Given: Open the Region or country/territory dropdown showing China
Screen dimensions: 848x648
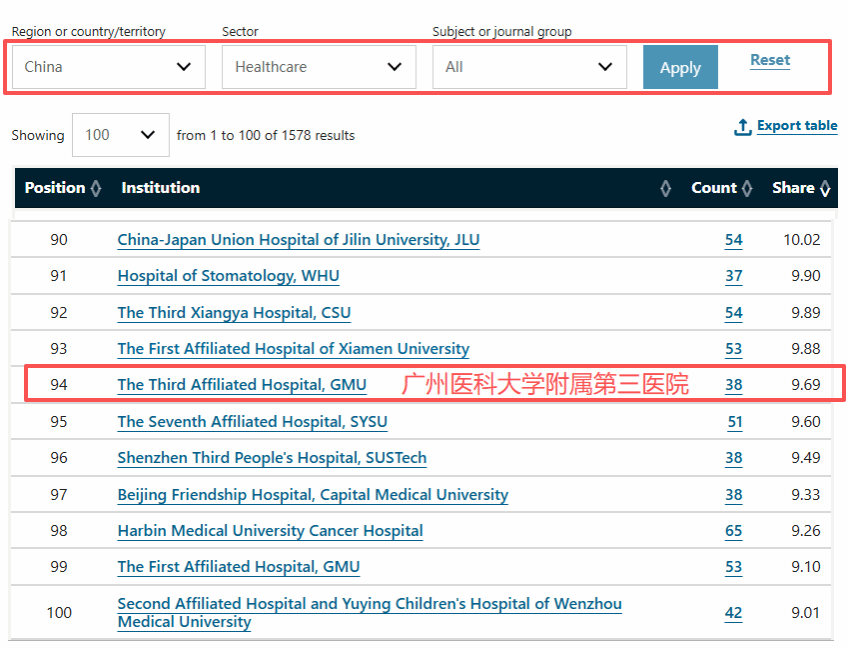Looking at the screenshot, I should pyautogui.click(x=109, y=67).
